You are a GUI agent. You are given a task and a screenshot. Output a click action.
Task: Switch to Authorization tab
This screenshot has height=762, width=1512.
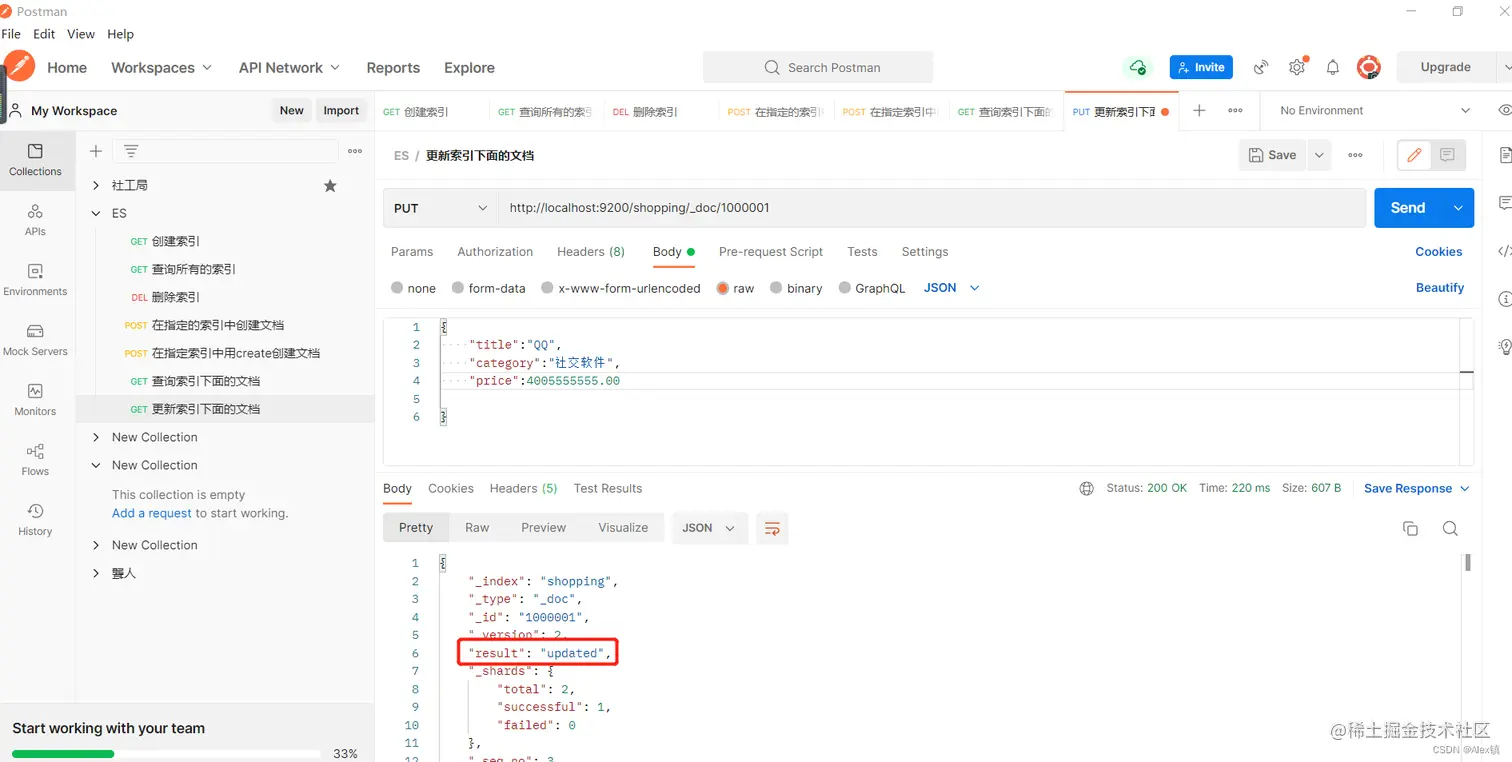click(x=495, y=252)
